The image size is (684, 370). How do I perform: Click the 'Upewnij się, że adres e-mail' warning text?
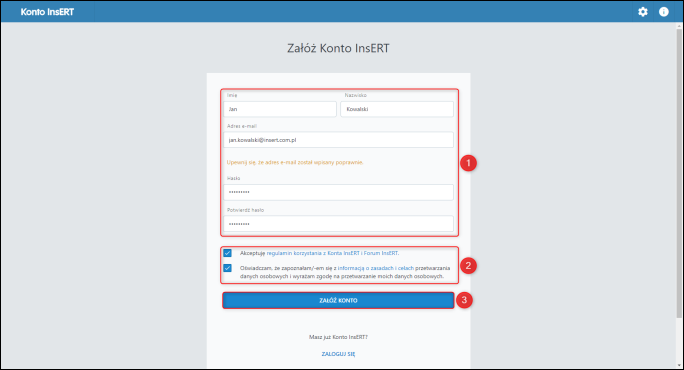pos(295,162)
